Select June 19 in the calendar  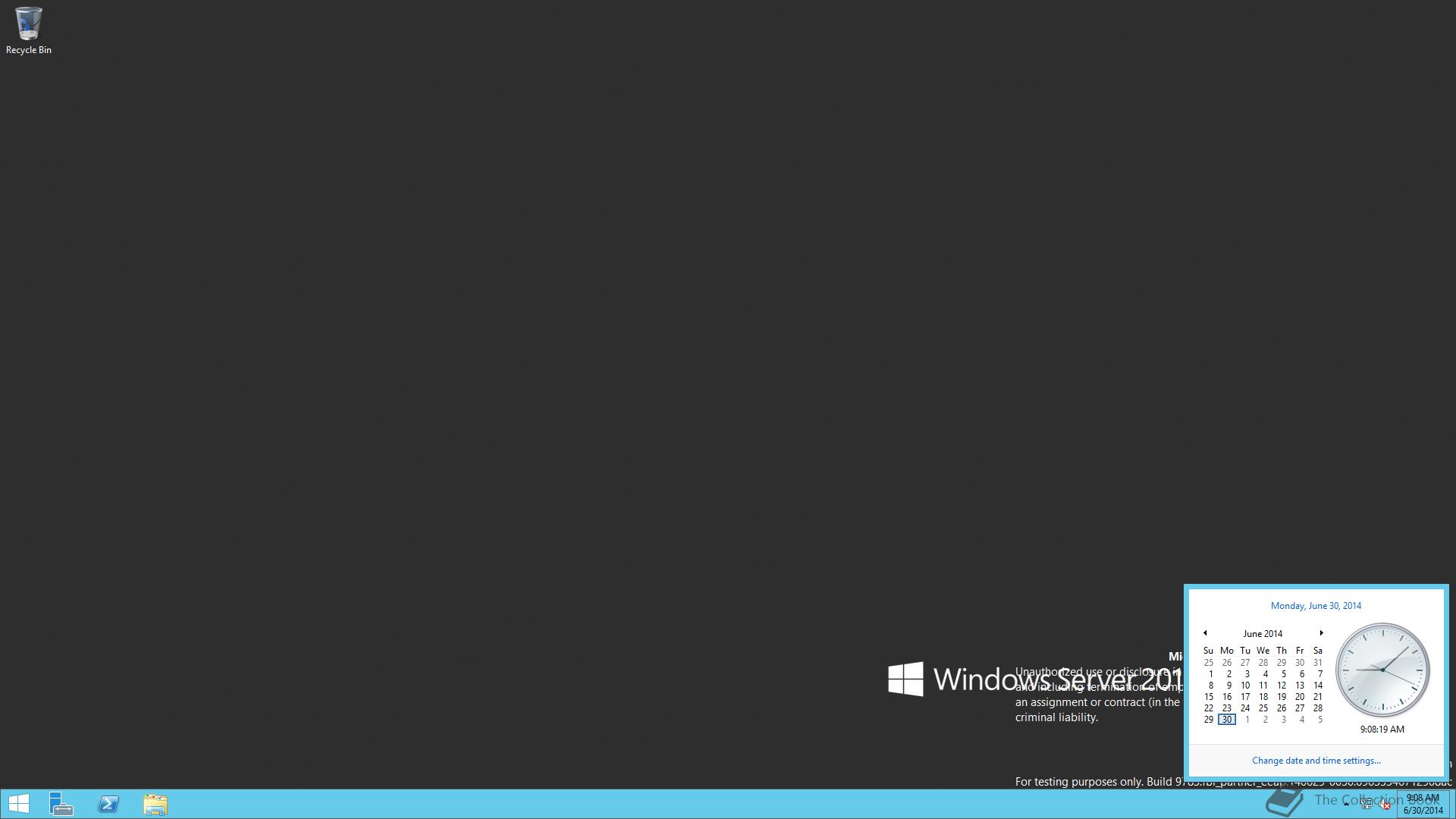1281,697
